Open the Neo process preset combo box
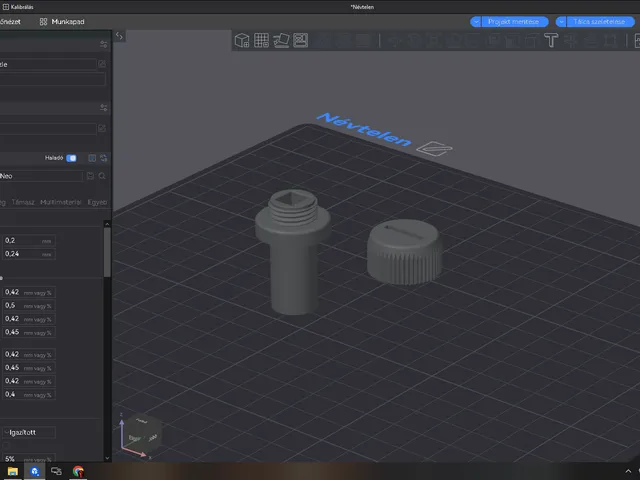Screen dimensions: 640x480 (41, 176)
